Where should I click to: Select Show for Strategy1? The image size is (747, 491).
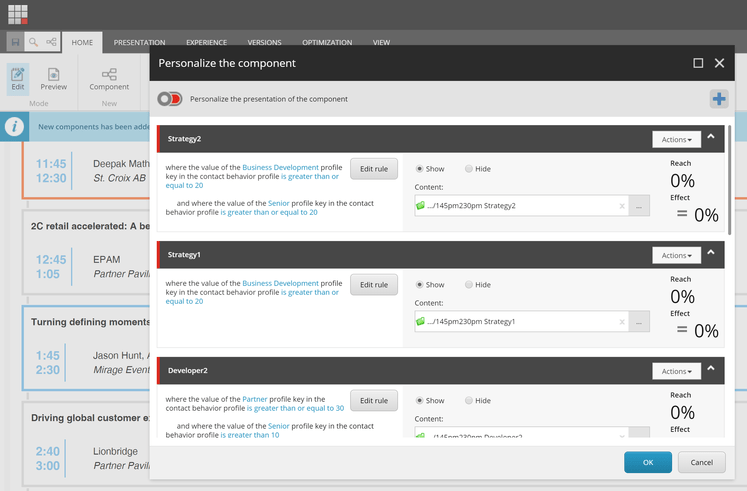[x=419, y=284]
